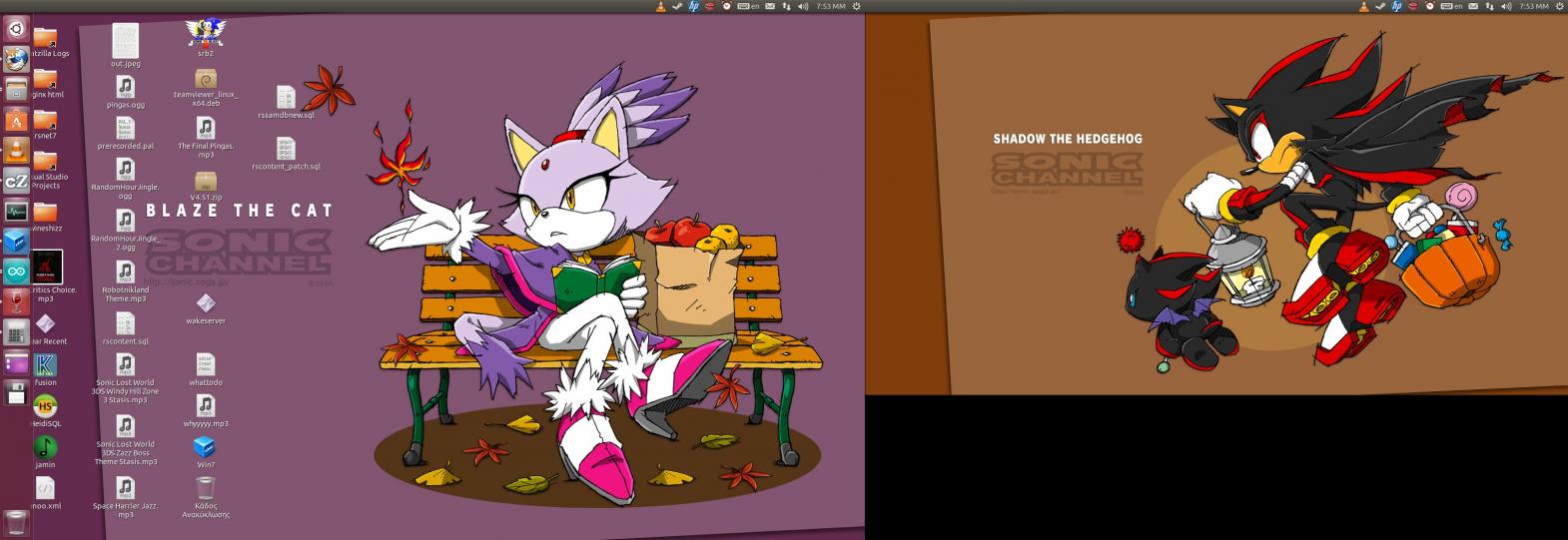The image size is (1568, 540).
Task: Select the whattodo text file
Action: tap(205, 369)
